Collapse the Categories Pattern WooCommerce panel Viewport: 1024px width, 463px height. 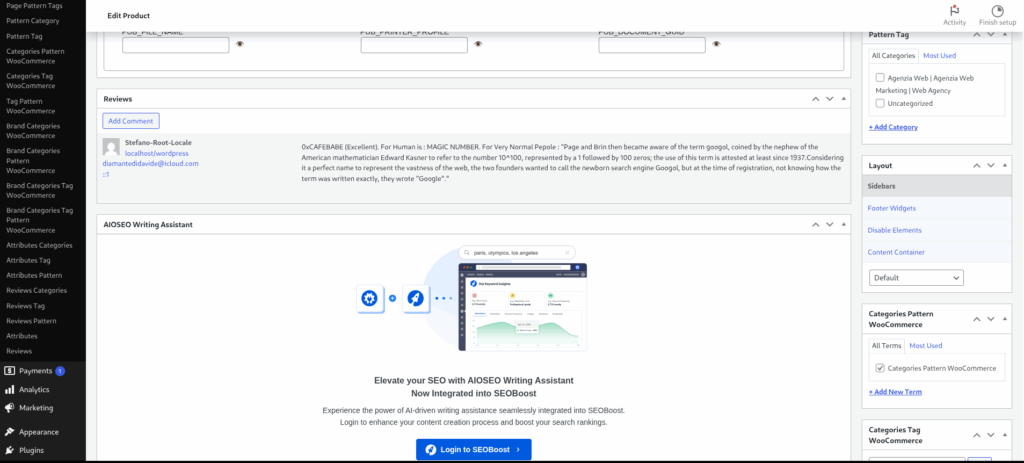1004,319
